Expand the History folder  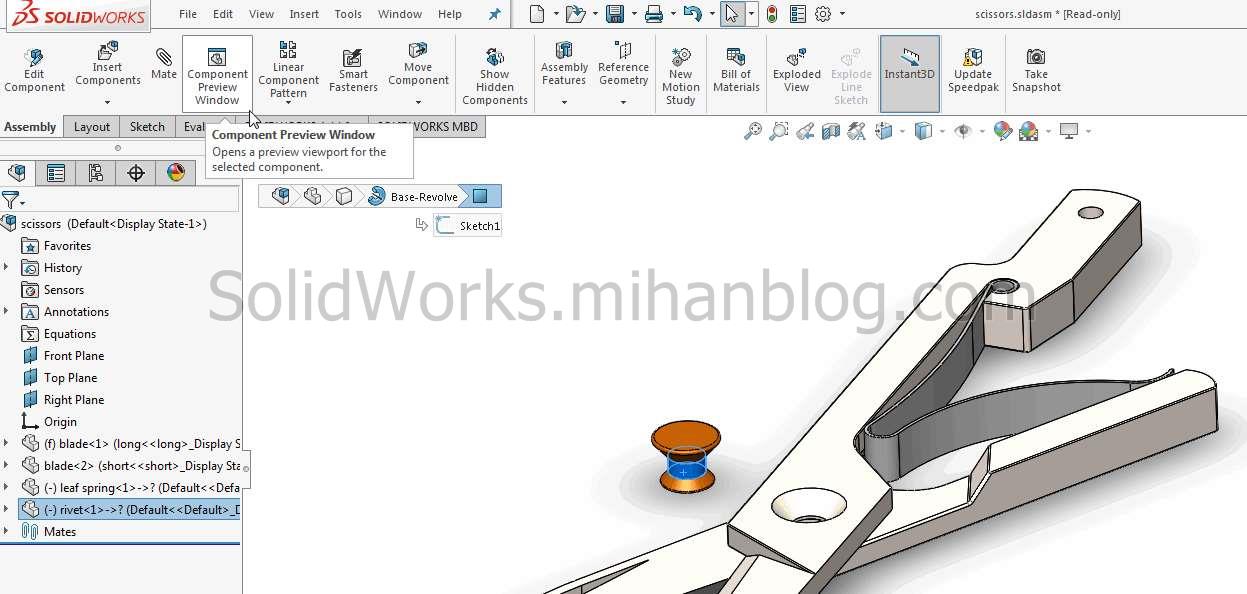[6, 268]
